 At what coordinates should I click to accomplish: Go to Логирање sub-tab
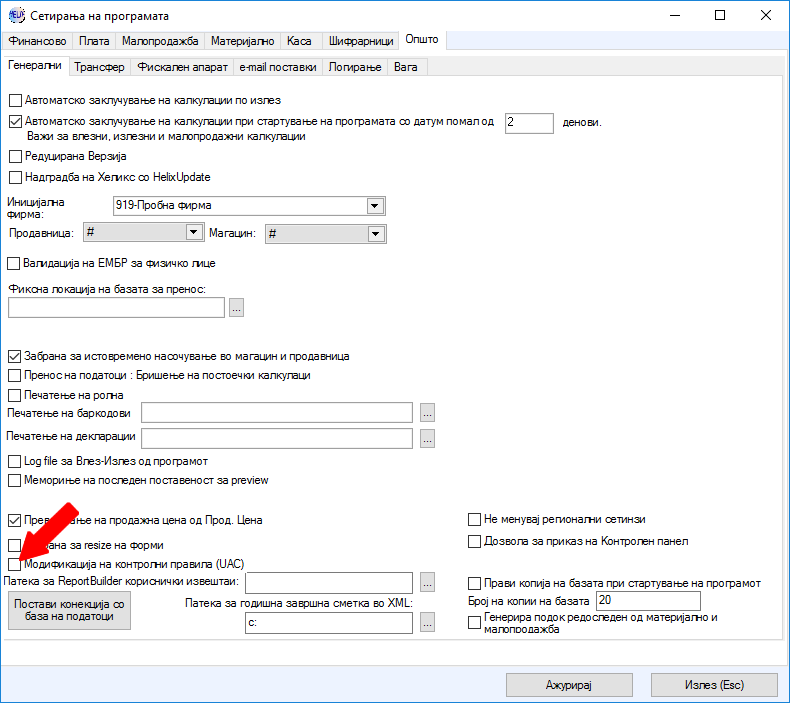[x=355, y=67]
